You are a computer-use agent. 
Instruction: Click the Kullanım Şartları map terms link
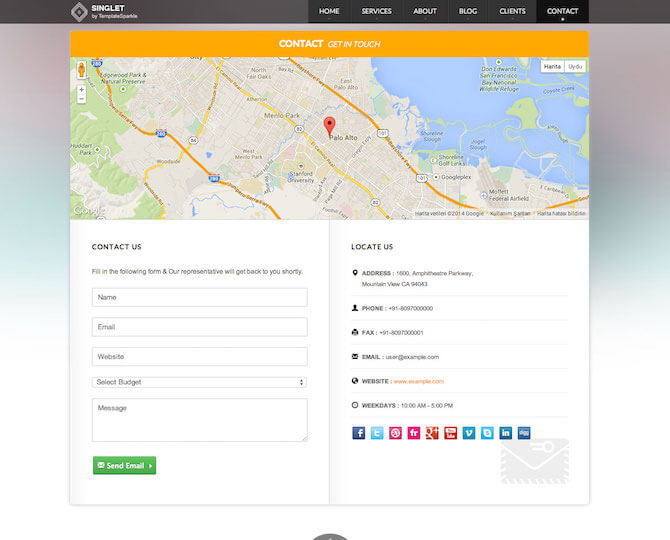tap(510, 213)
